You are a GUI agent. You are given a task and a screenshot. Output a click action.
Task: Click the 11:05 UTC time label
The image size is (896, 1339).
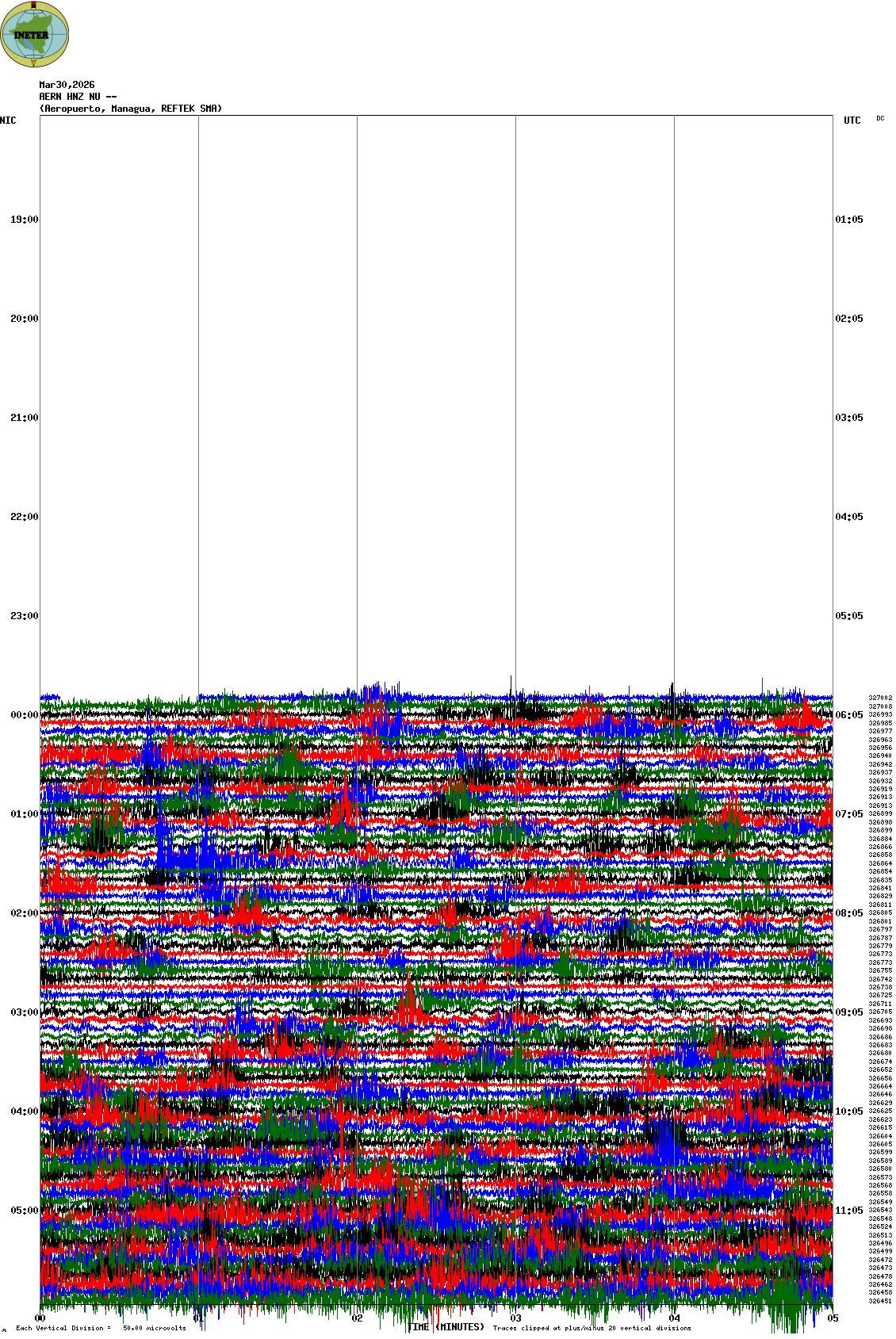(849, 1211)
